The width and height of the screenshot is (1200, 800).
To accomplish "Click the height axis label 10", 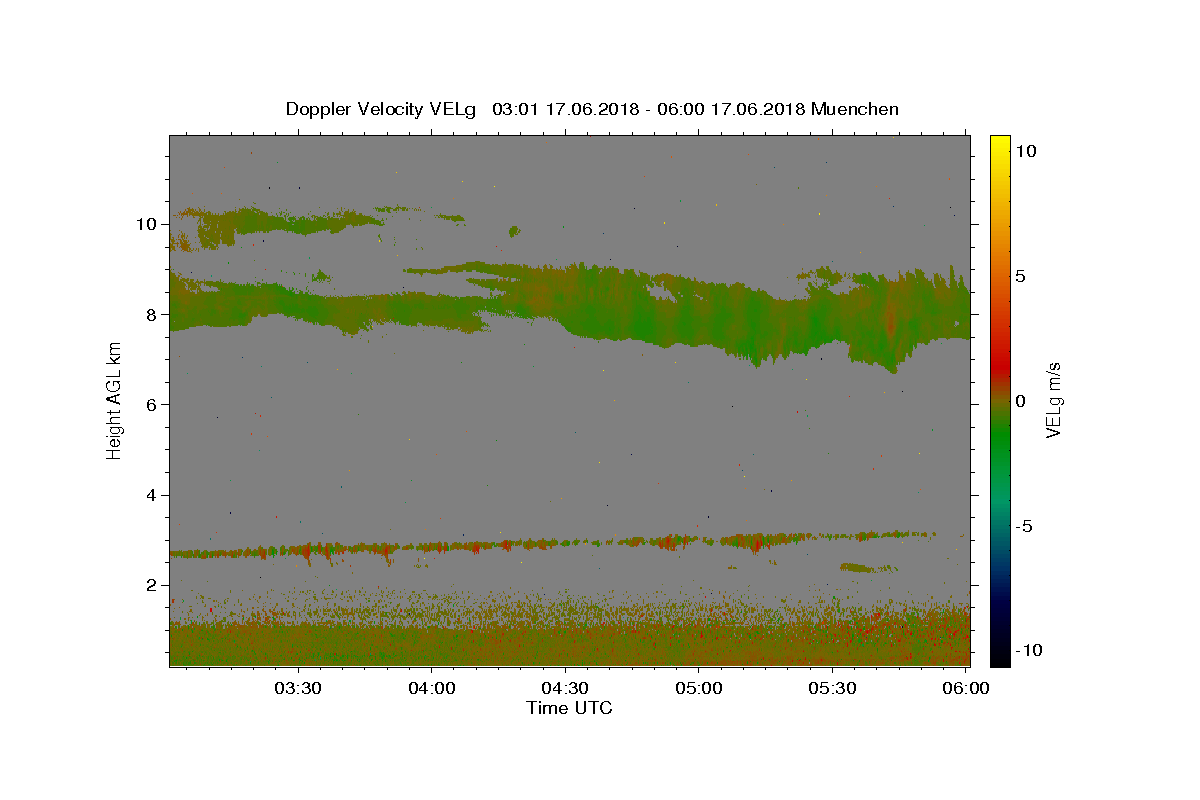I will tap(146, 224).
